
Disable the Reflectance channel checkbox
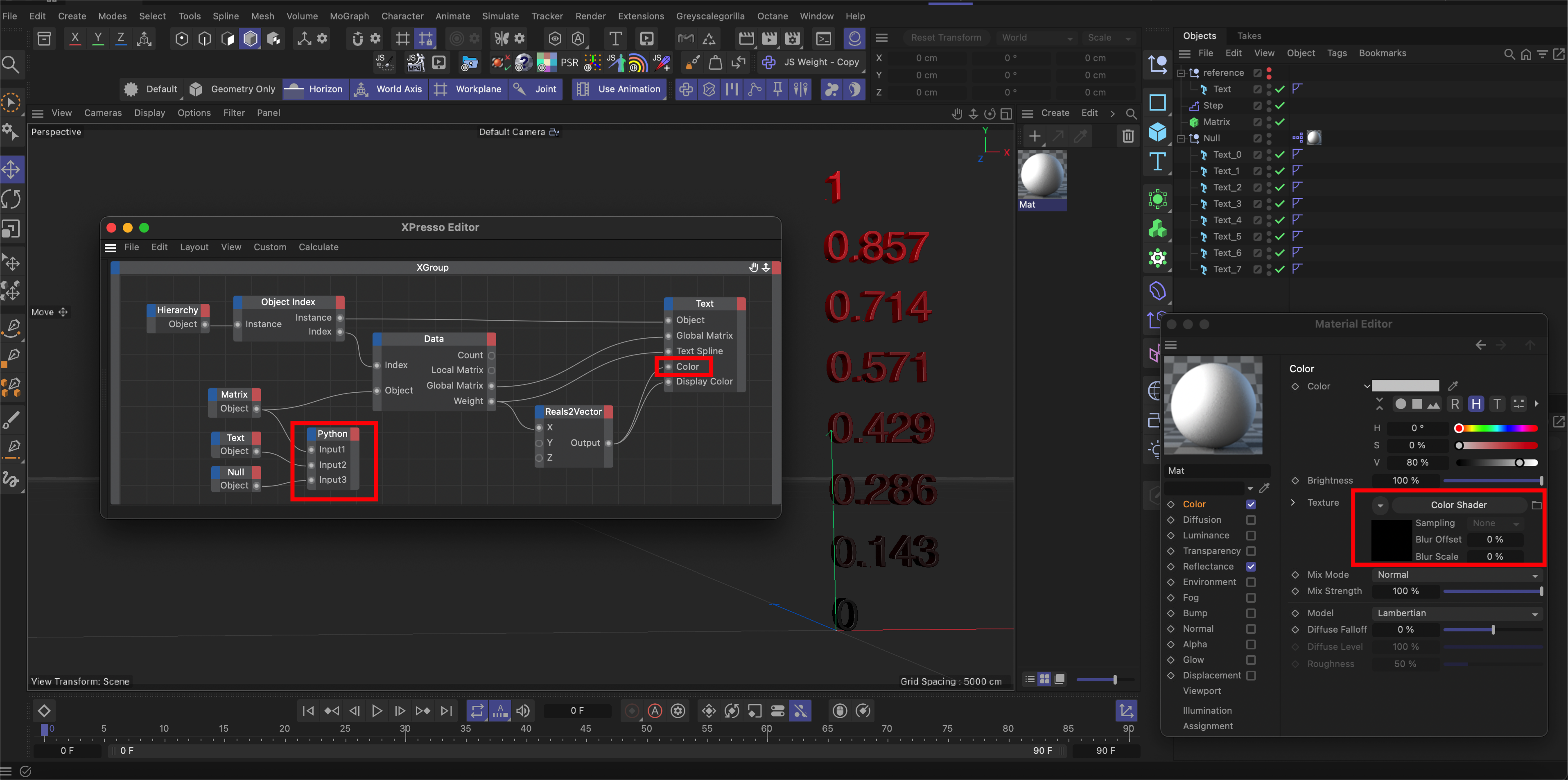(x=1251, y=567)
